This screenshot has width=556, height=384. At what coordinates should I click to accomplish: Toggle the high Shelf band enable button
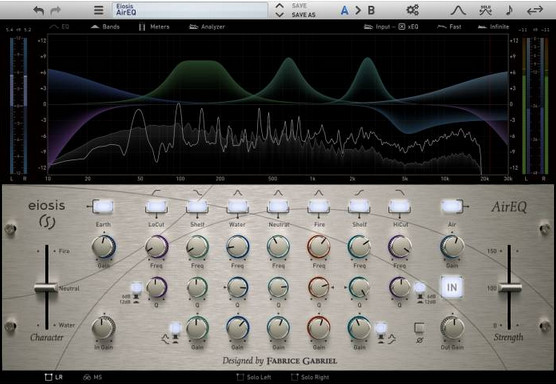click(x=359, y=206)
